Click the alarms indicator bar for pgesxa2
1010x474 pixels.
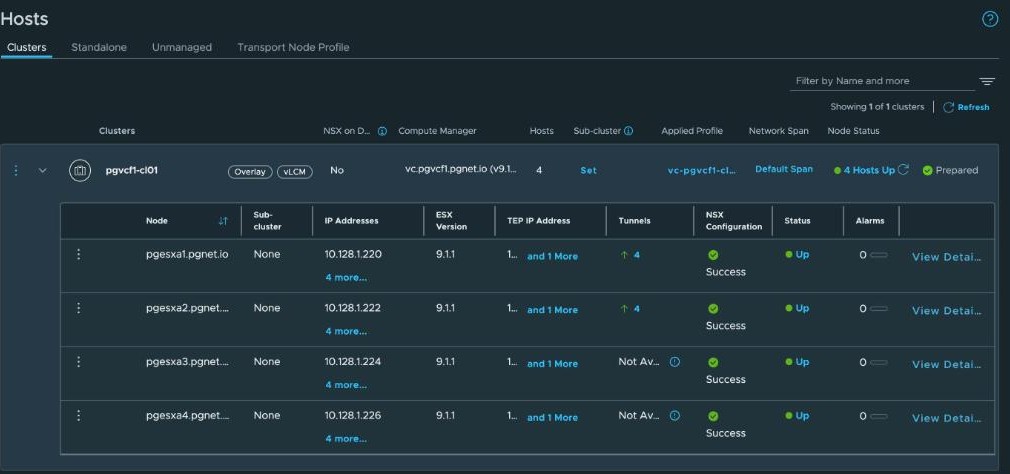879,308
